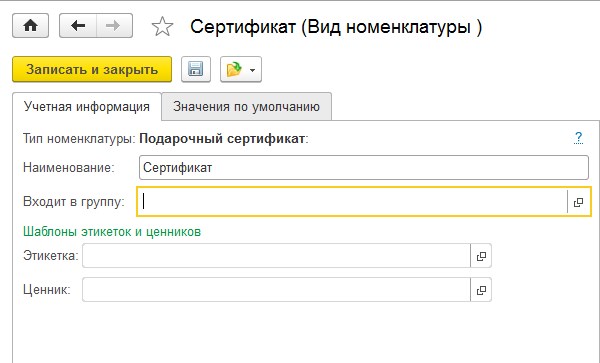Open selection for Входит в группу field

click(x=579, y=202)
